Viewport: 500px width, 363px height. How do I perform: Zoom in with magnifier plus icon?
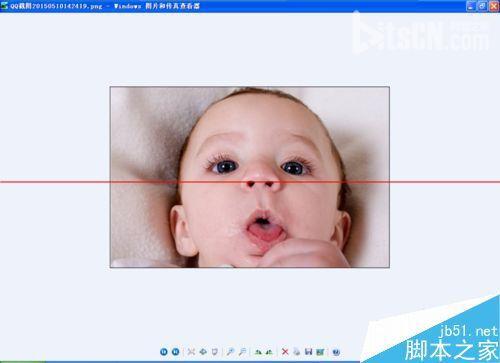pos(230,352)
